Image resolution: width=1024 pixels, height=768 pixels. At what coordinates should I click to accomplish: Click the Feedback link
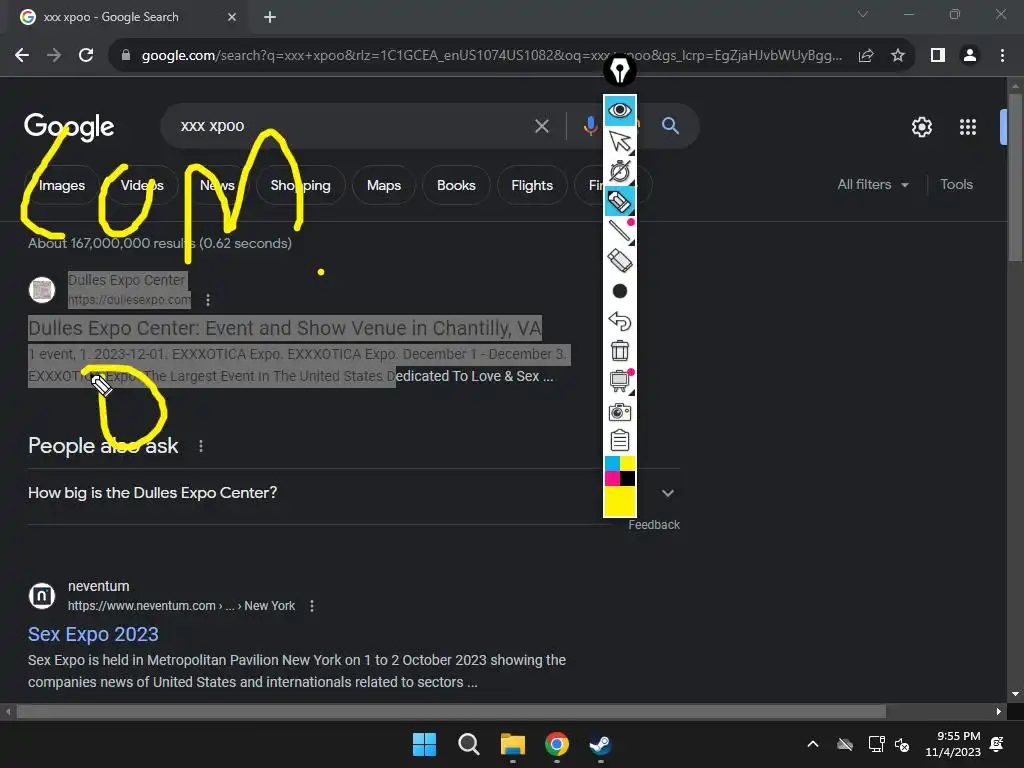click(654, 525)
